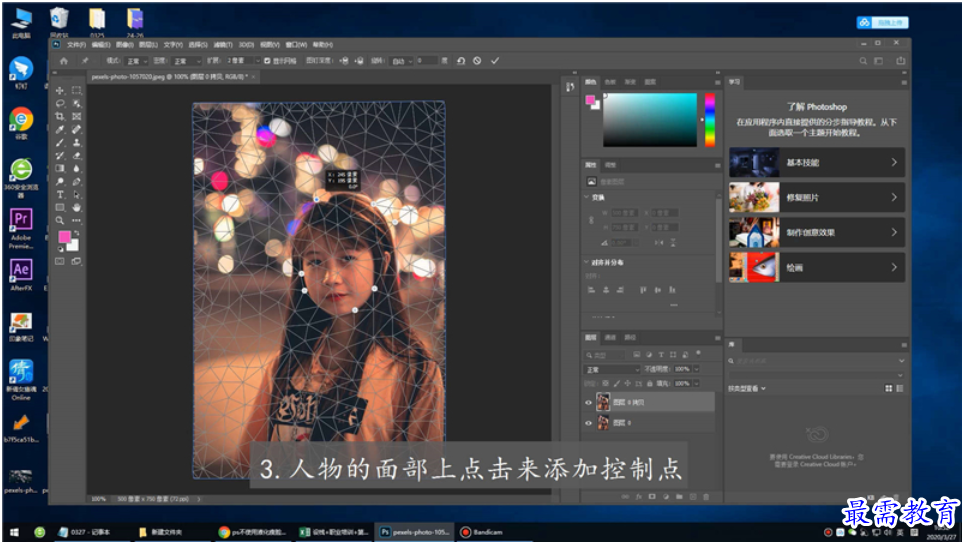Select the Zoom tool

point(60,221)
